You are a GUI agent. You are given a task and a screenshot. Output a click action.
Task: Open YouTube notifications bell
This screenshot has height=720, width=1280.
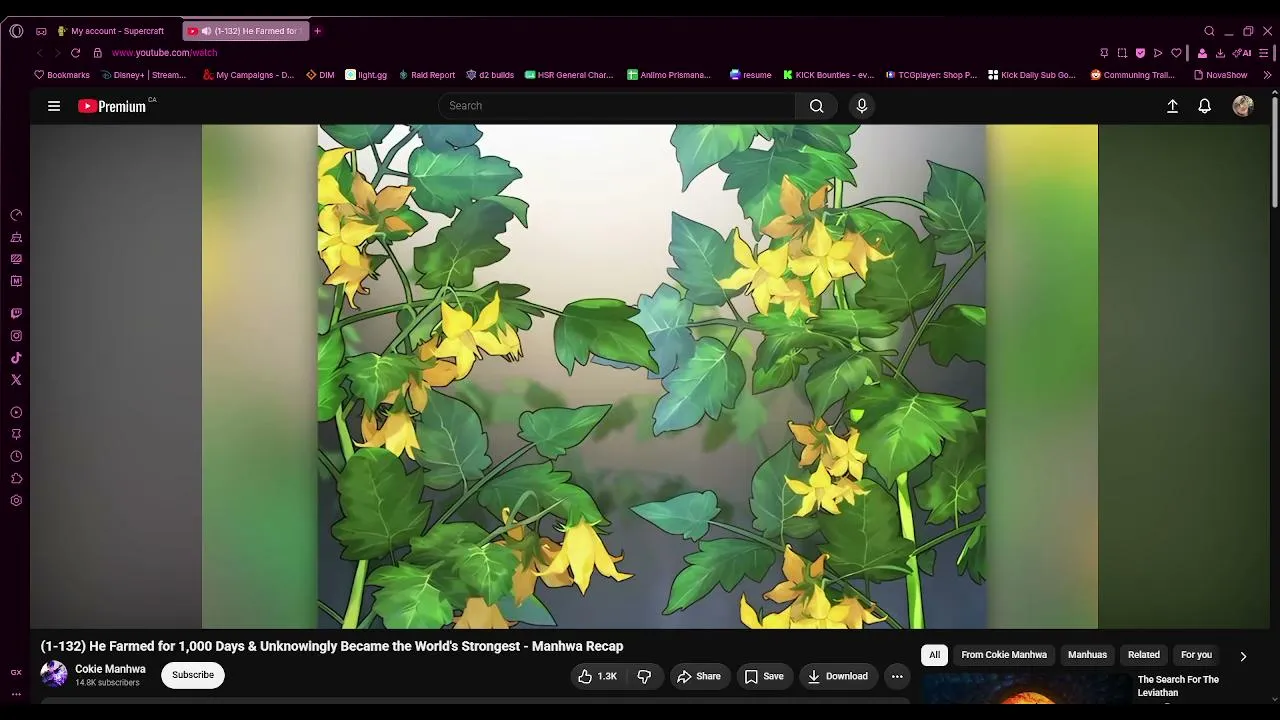click(1205, 106)
